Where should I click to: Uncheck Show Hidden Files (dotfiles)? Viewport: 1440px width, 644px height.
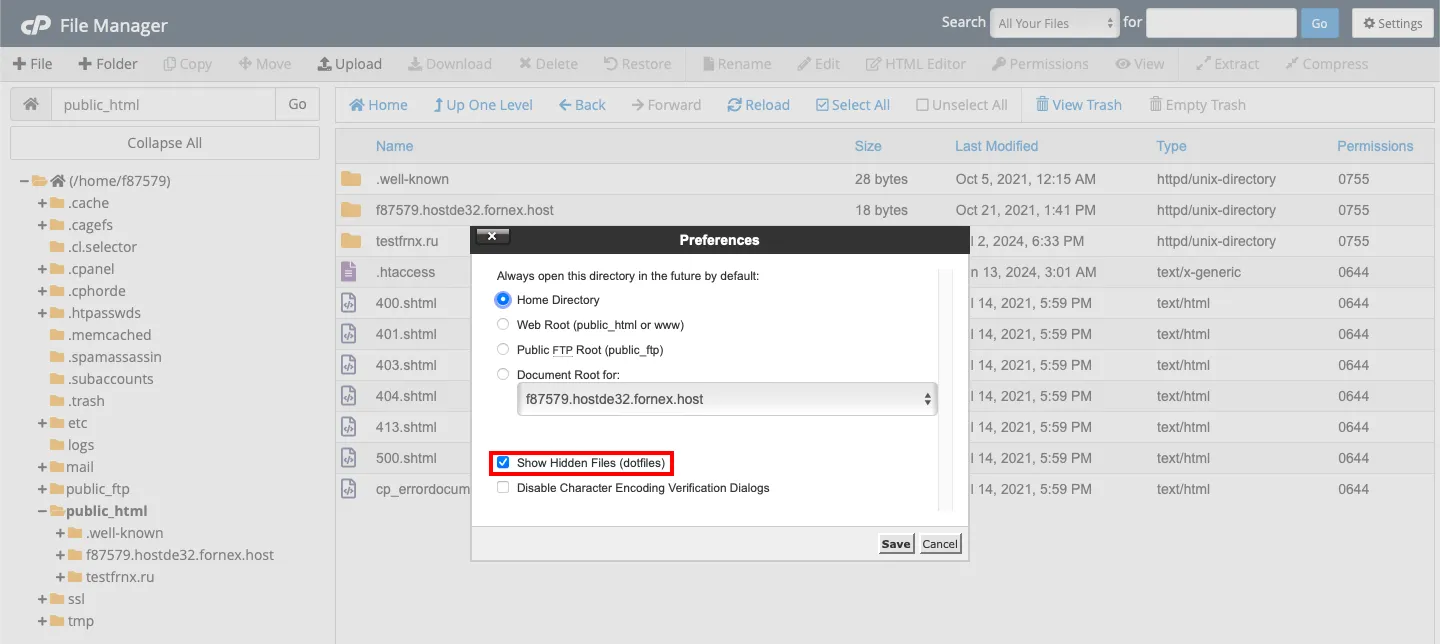503,463
